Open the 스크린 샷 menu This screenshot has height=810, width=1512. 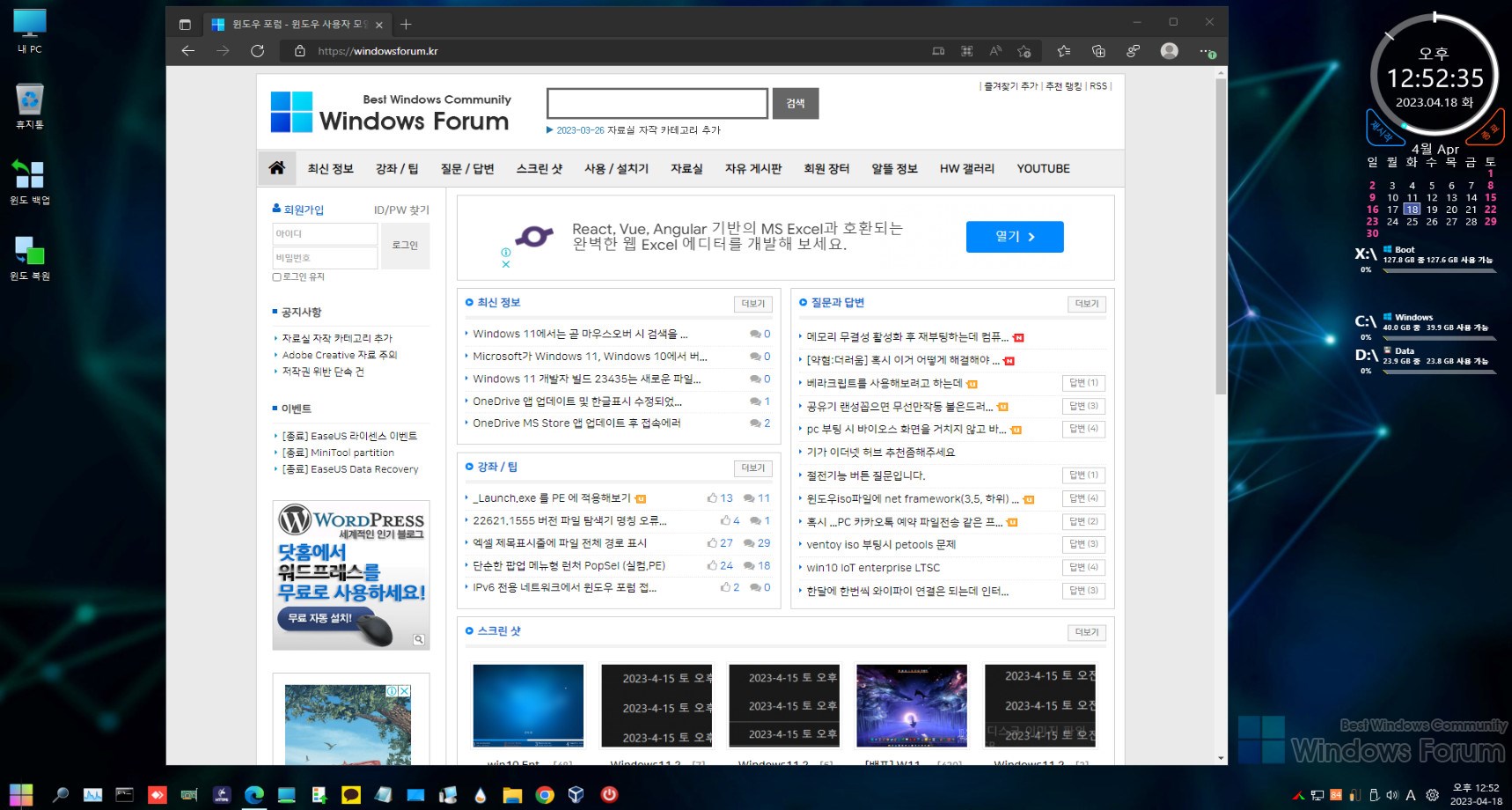click(539, 168)
